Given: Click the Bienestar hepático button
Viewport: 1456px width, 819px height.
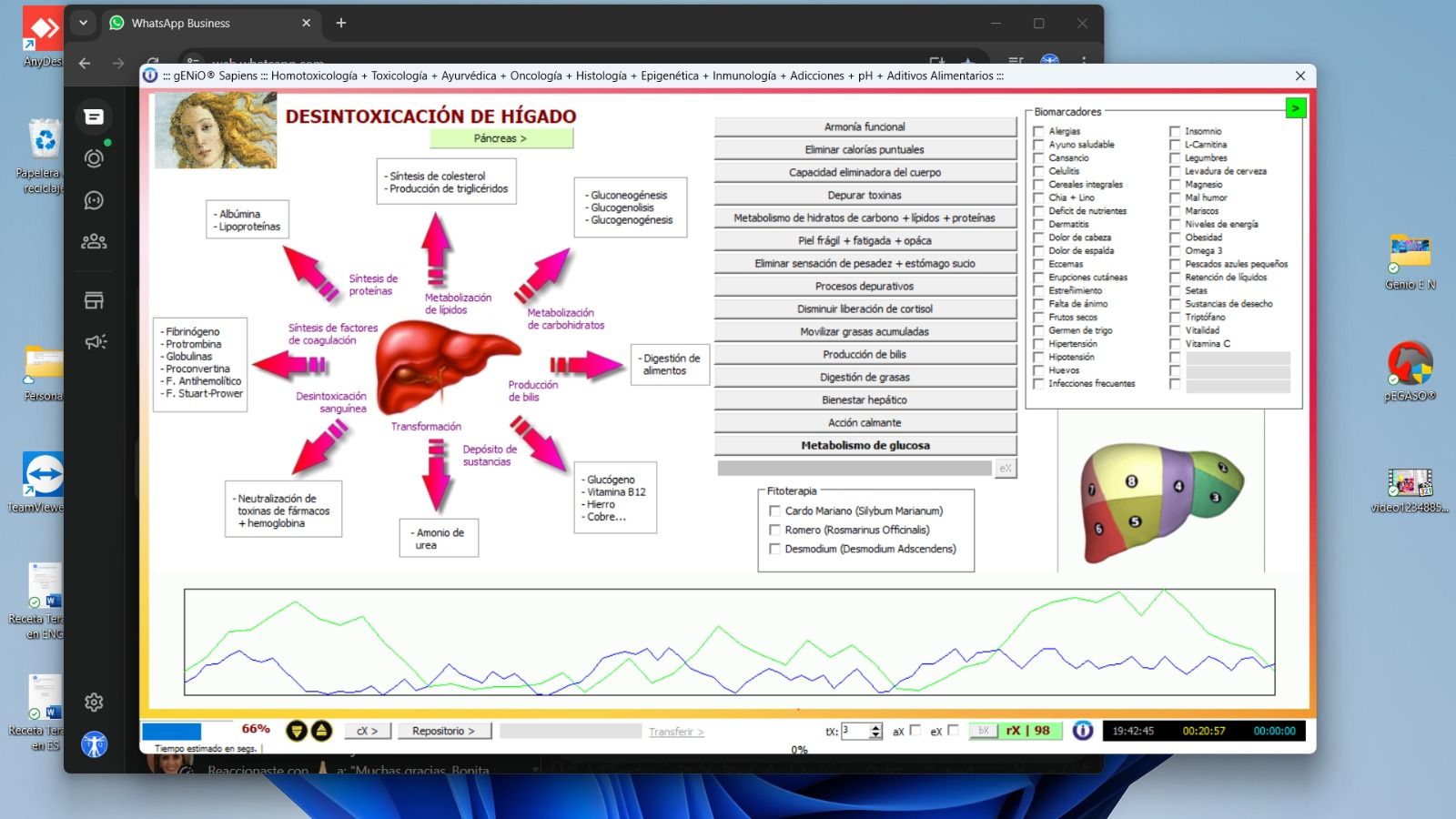Looking at the screenshot, I should [x=864, y=399].
